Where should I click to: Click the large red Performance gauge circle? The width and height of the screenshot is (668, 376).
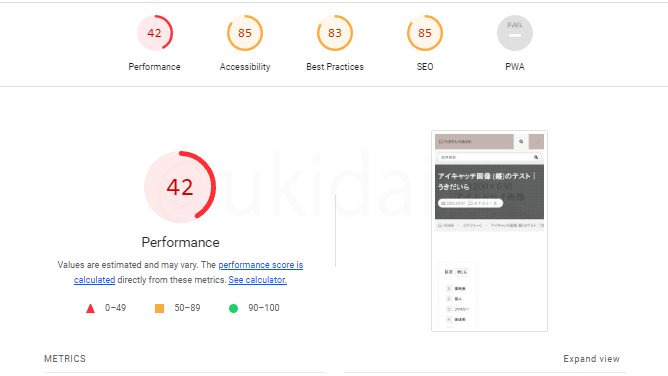[x=180, y=187]
